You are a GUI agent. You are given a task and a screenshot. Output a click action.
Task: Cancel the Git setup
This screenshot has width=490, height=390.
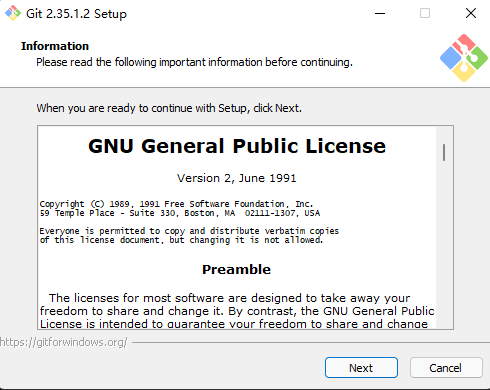[x=446, y=368]
